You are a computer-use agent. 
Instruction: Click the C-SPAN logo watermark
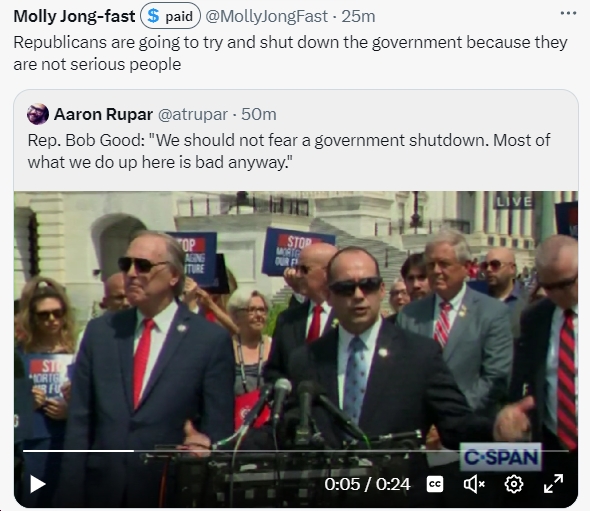pos(500,457)
